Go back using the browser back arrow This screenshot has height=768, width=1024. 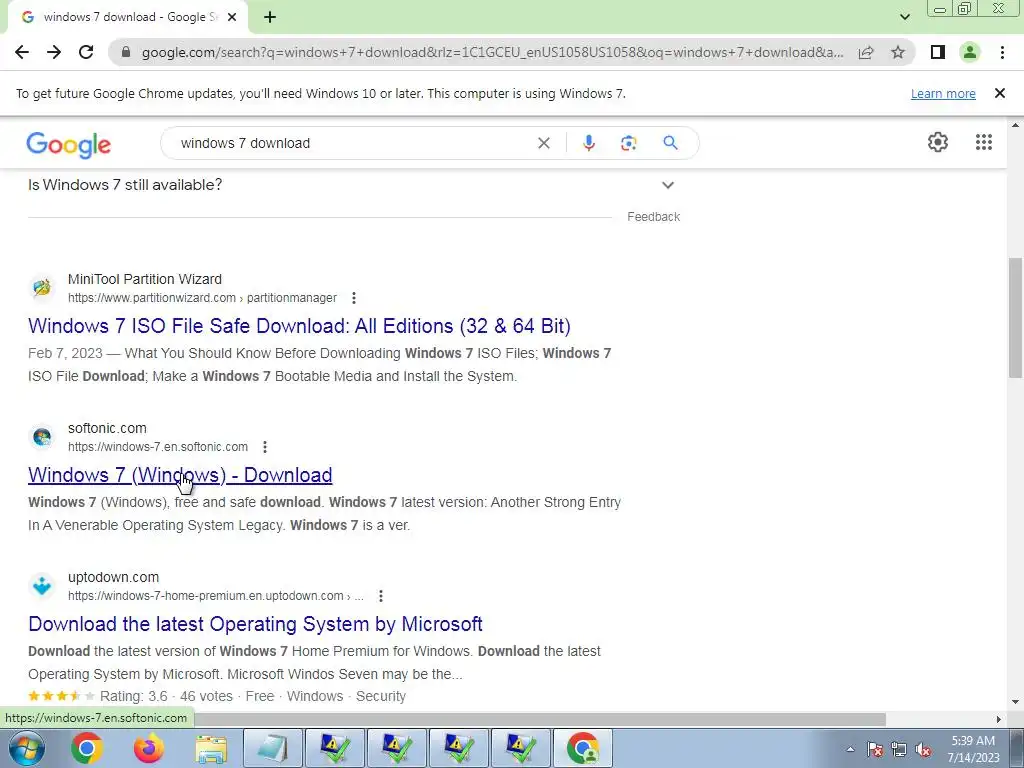tap(22, 52)
